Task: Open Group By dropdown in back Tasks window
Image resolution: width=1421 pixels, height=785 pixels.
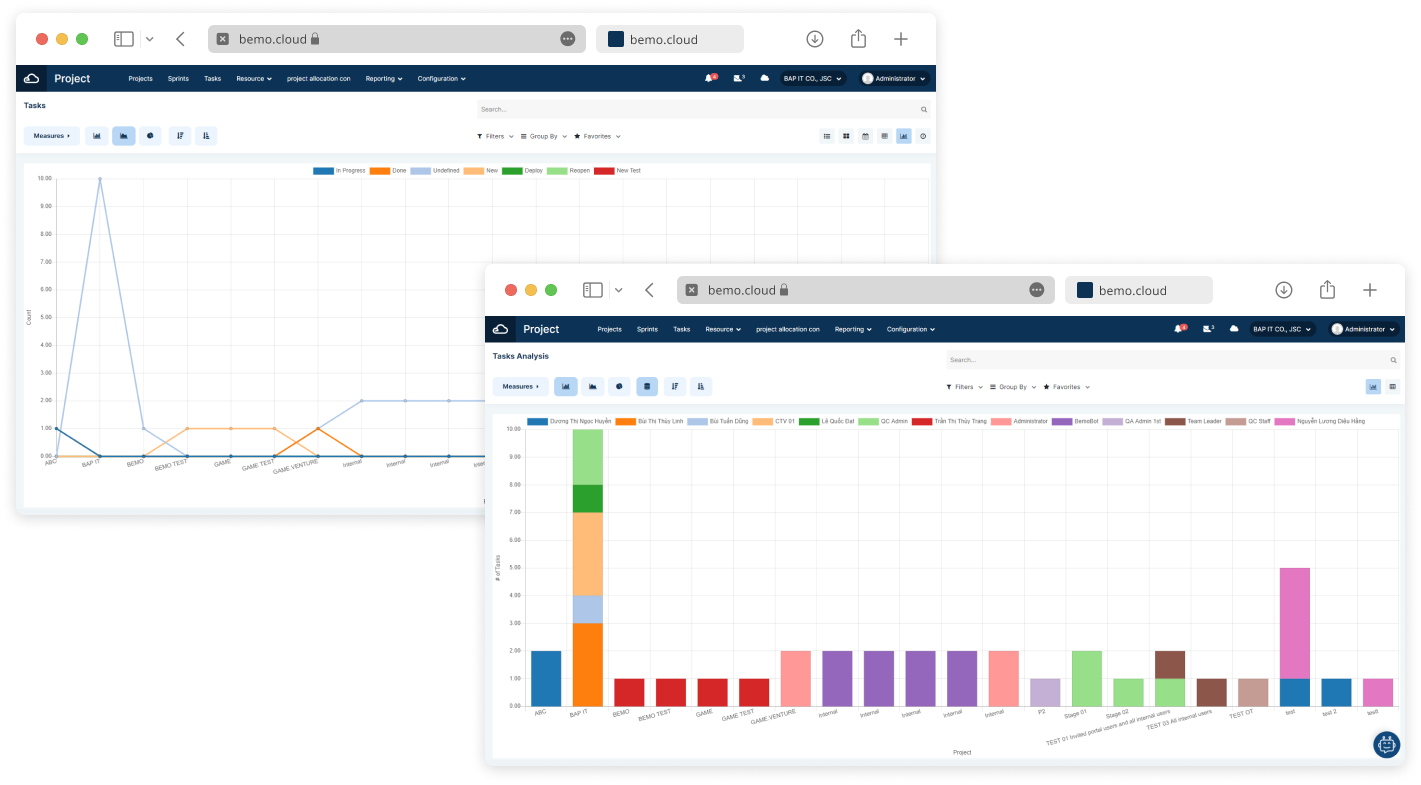Action: click(544, 136)
